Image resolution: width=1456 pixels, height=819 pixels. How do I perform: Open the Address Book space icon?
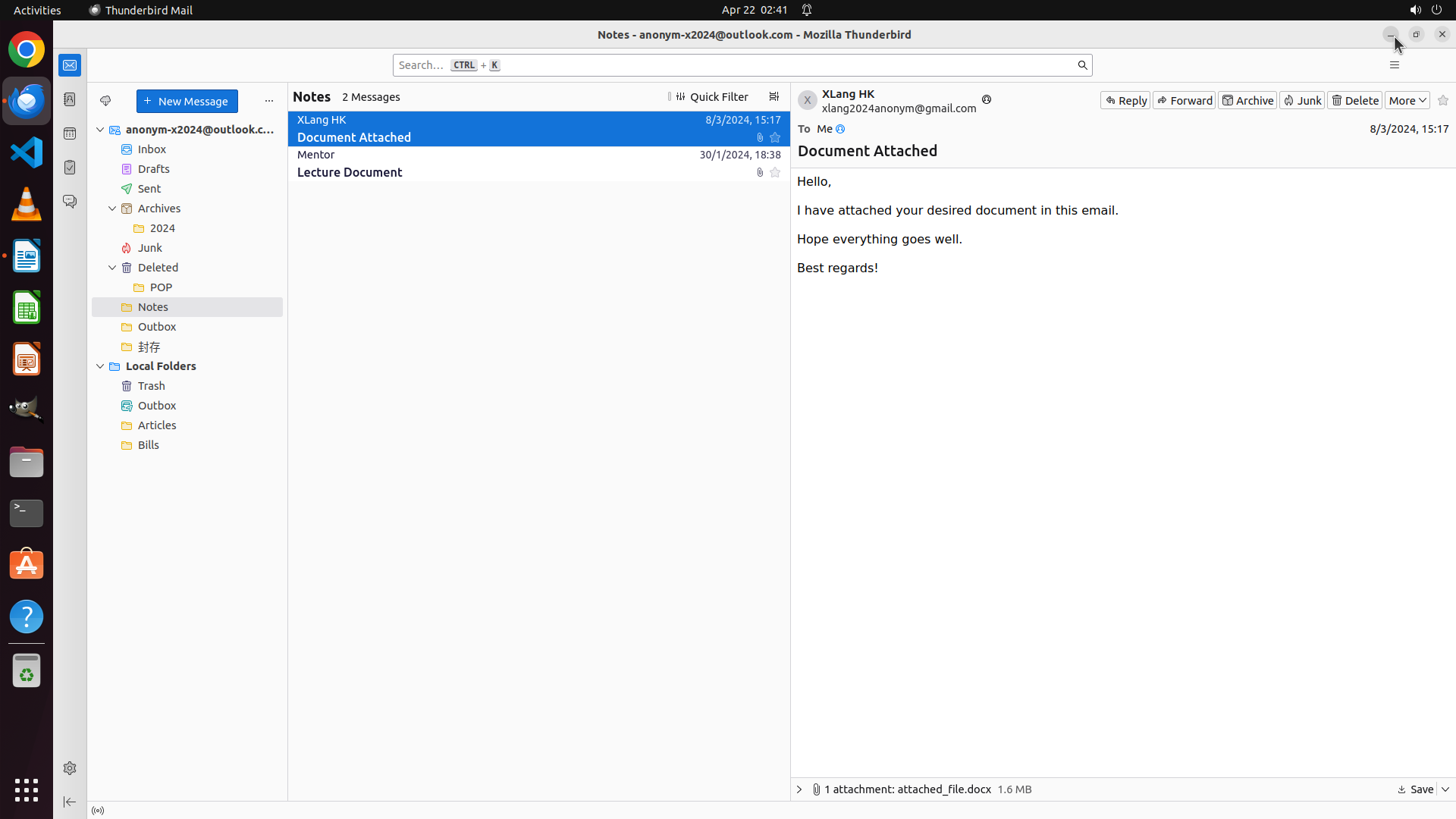coord(70,99)
